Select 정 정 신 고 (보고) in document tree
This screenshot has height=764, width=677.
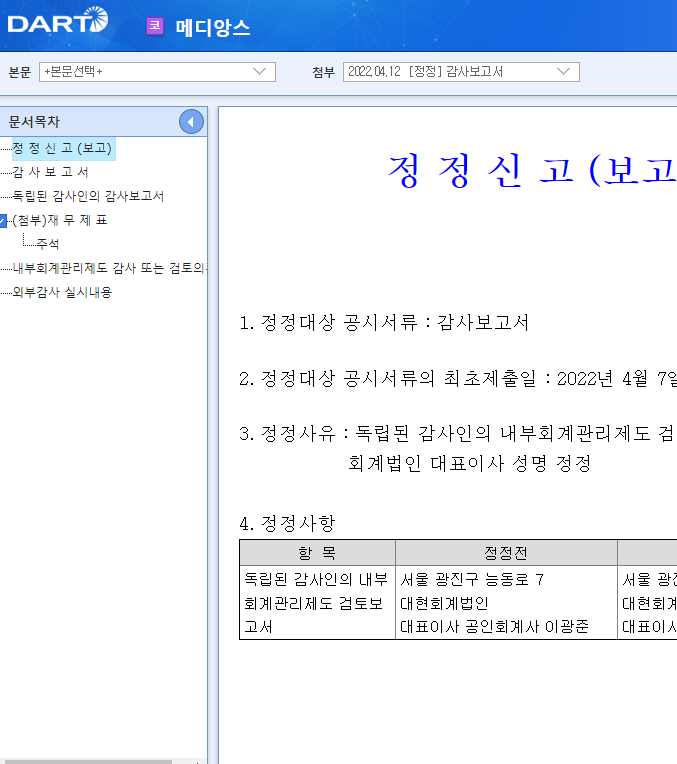click(x=63, y=148)
